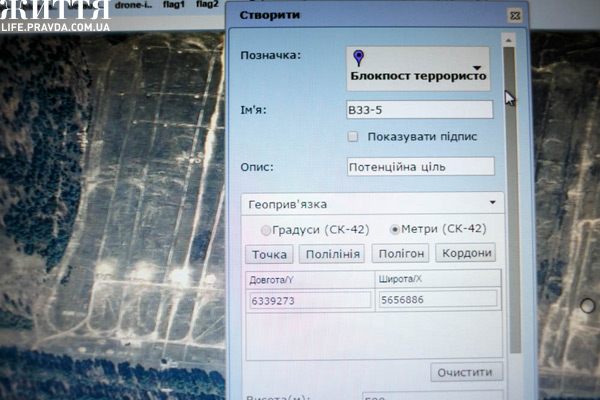Click the Довгота/Y value 6339273 field
The width and height of the screenshot is (600, 400).
[x=309, y=300]
